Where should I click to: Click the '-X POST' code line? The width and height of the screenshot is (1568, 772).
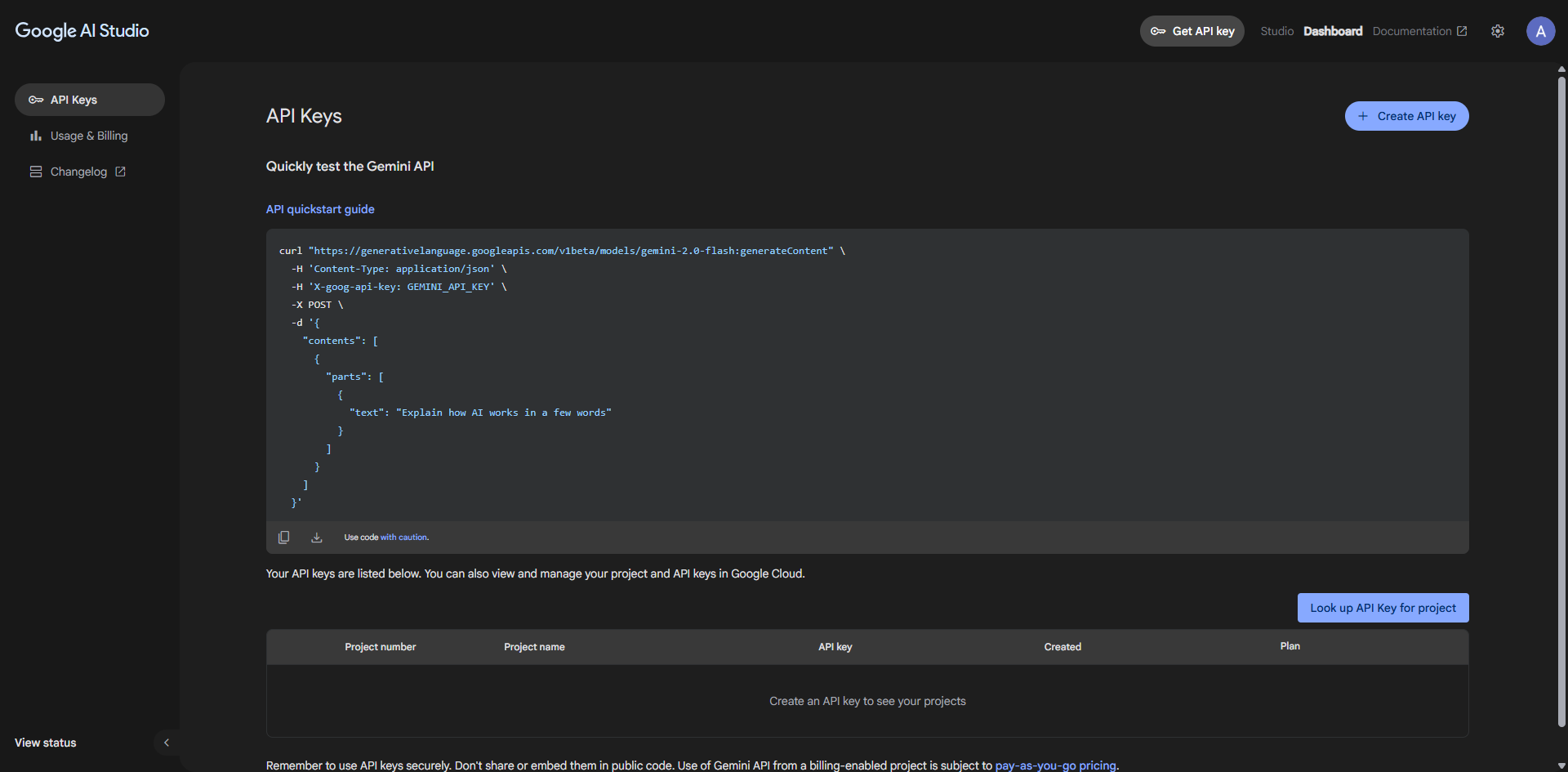(x=317, y=305)
